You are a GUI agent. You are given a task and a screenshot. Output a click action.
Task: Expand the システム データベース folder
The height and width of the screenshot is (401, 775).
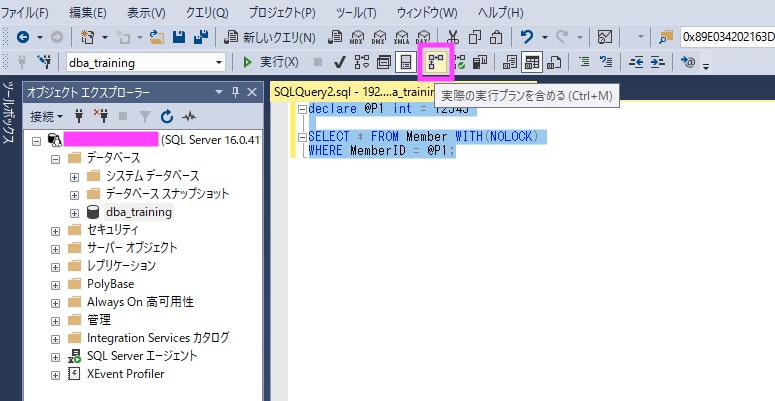pyautogui.click(x=74, y=177)
